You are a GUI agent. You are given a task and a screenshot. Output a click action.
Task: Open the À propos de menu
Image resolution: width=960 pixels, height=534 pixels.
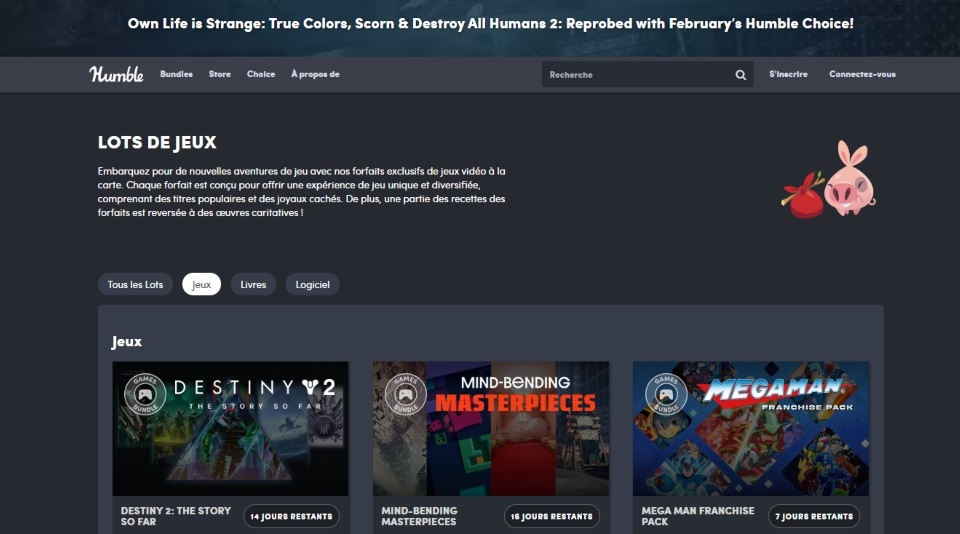(x=315, y=74)
